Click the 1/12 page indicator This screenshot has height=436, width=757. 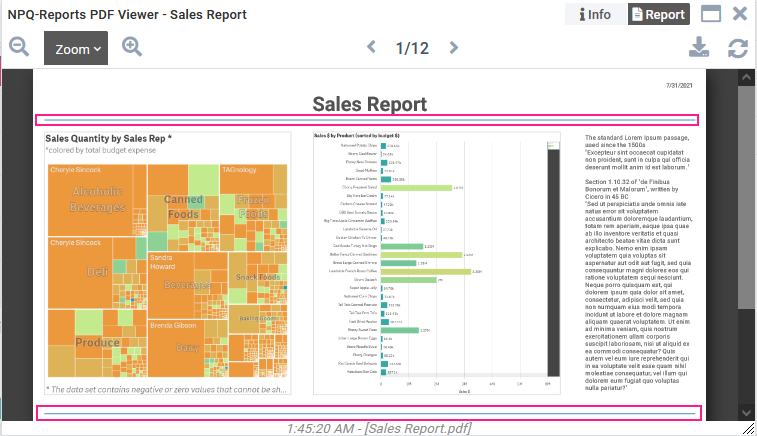coord(412,48)
